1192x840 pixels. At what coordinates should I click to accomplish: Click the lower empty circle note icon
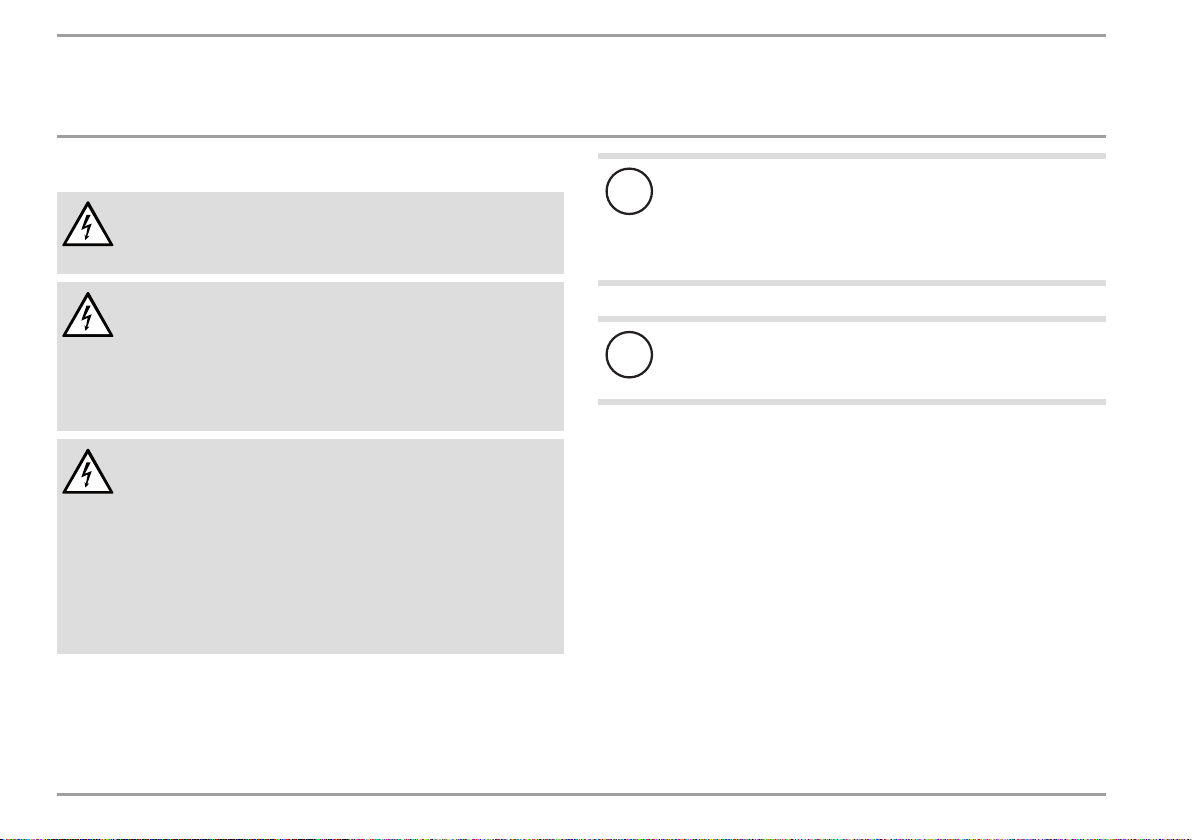pos(629,354)
